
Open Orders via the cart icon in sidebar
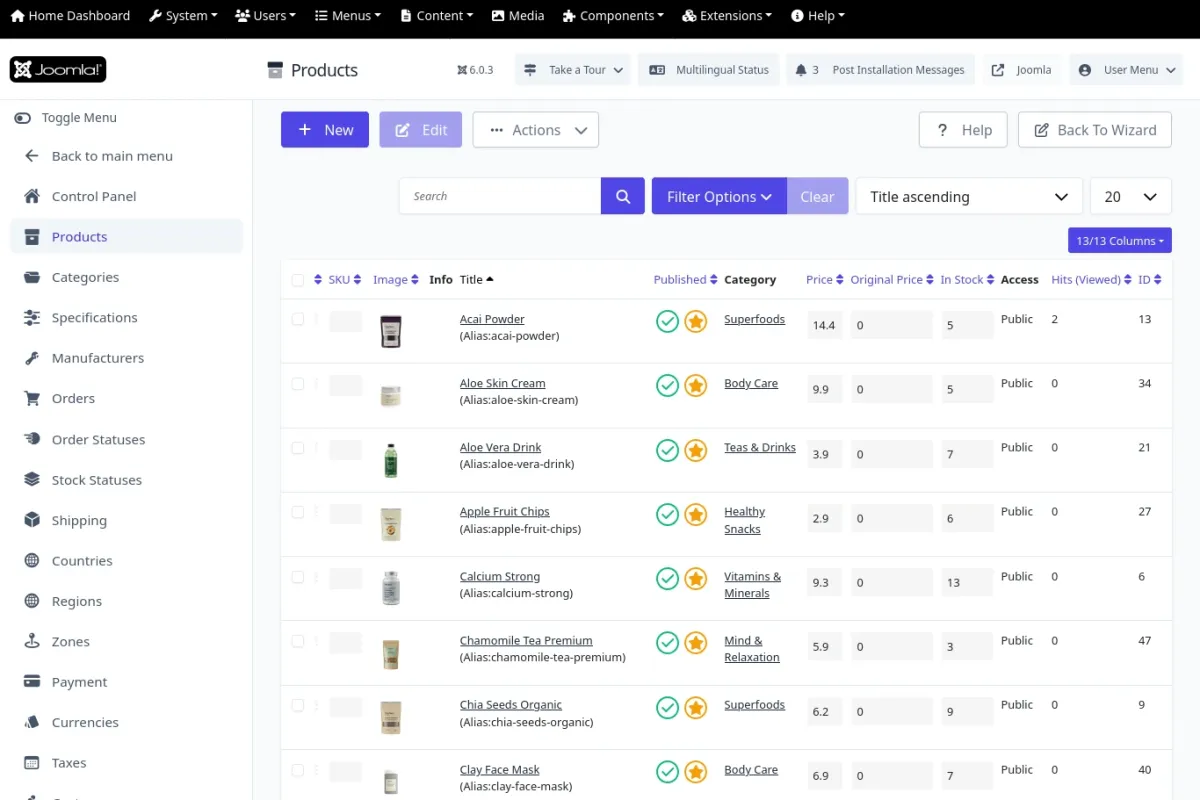(32, 398)
